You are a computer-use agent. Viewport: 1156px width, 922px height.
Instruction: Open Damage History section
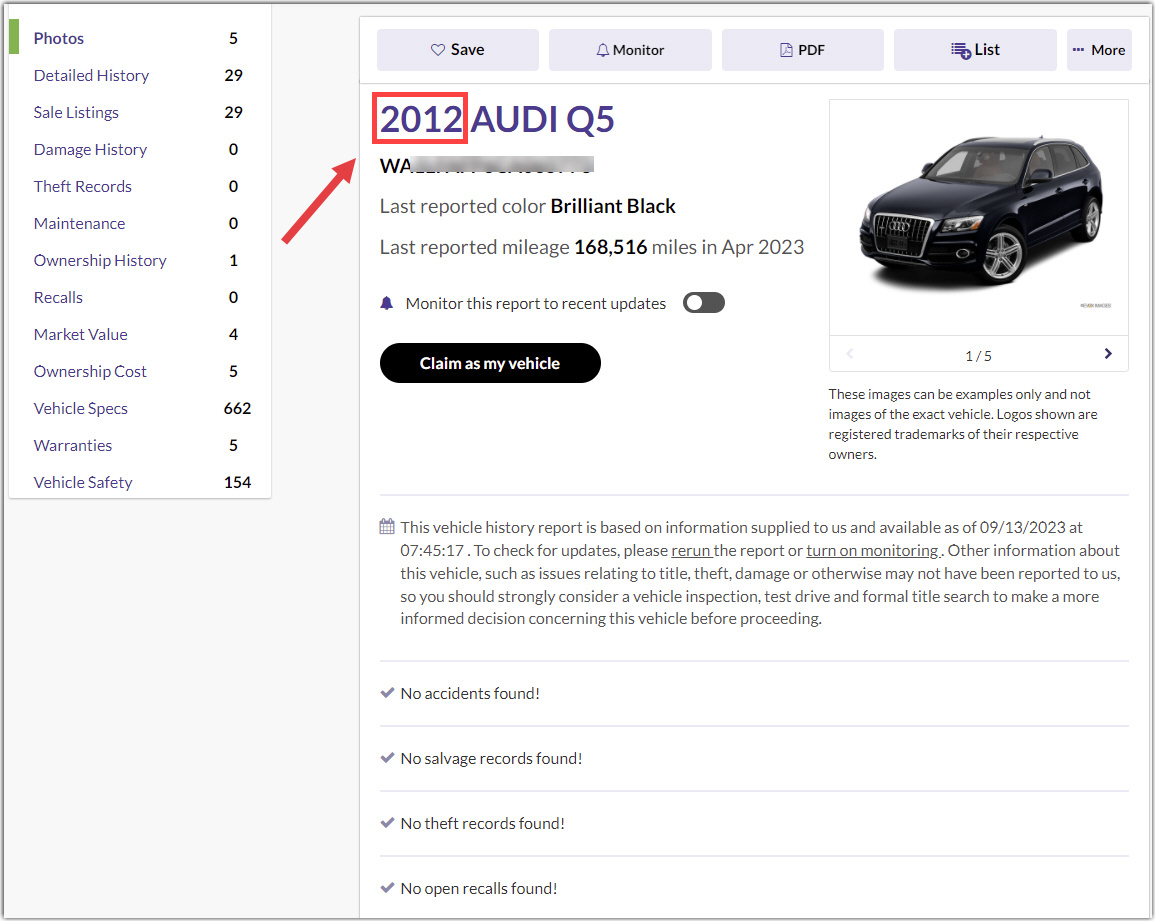pos(91,150)
